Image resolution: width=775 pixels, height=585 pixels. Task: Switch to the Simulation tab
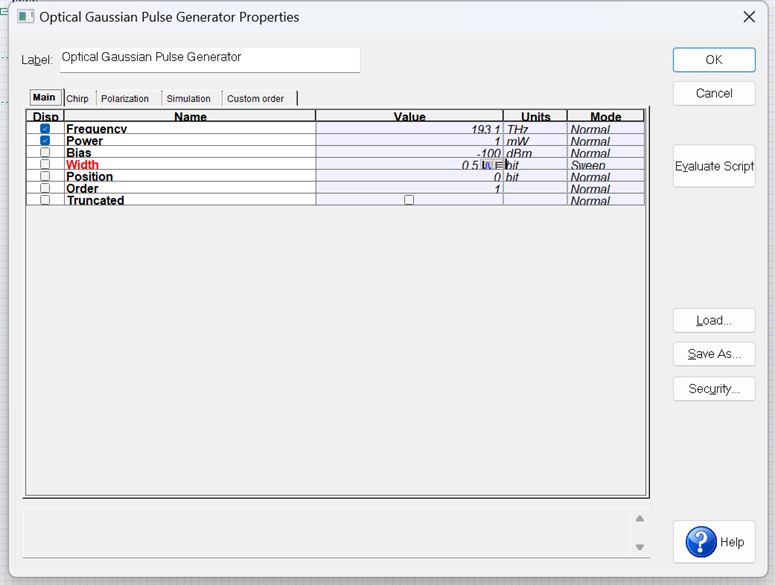(188, 98)
